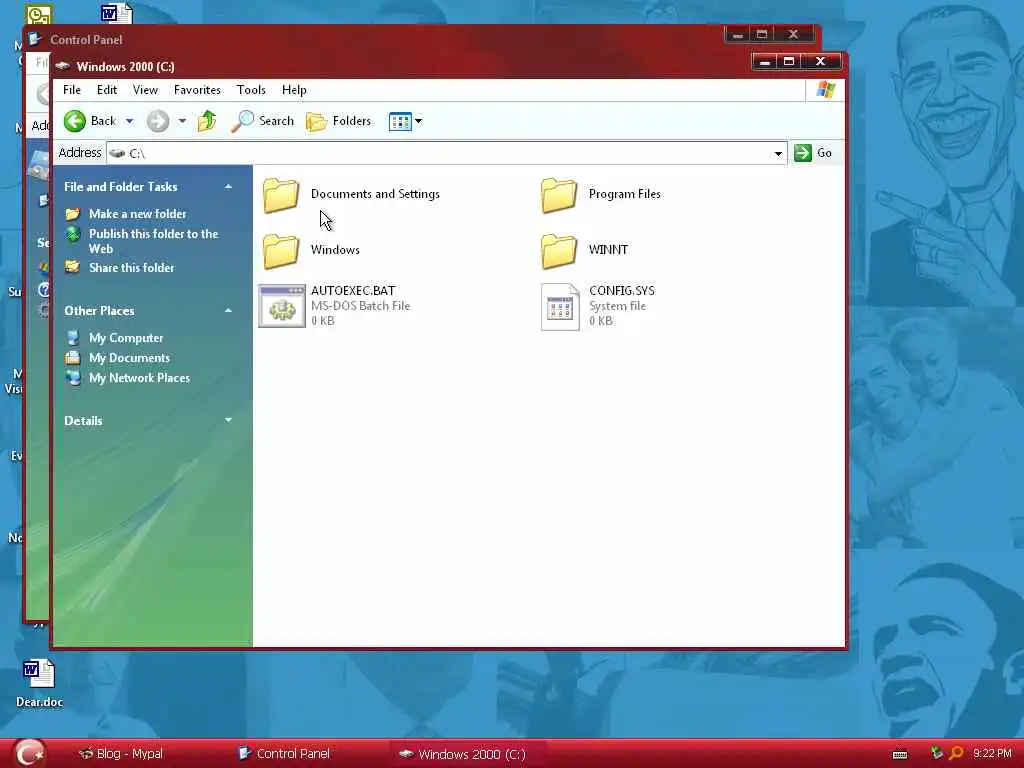The width and height of the screenshot is (1024, 768).
Task: Click the Views icon button
Action: coord(400,121)
